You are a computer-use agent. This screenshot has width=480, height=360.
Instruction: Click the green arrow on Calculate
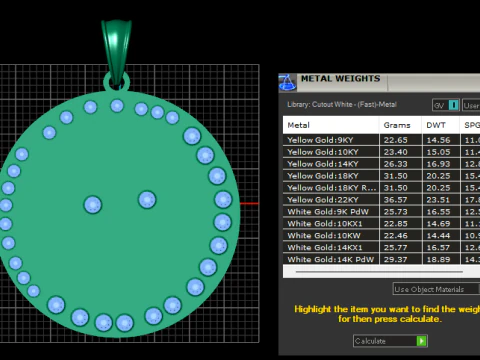tap(422, 341)
